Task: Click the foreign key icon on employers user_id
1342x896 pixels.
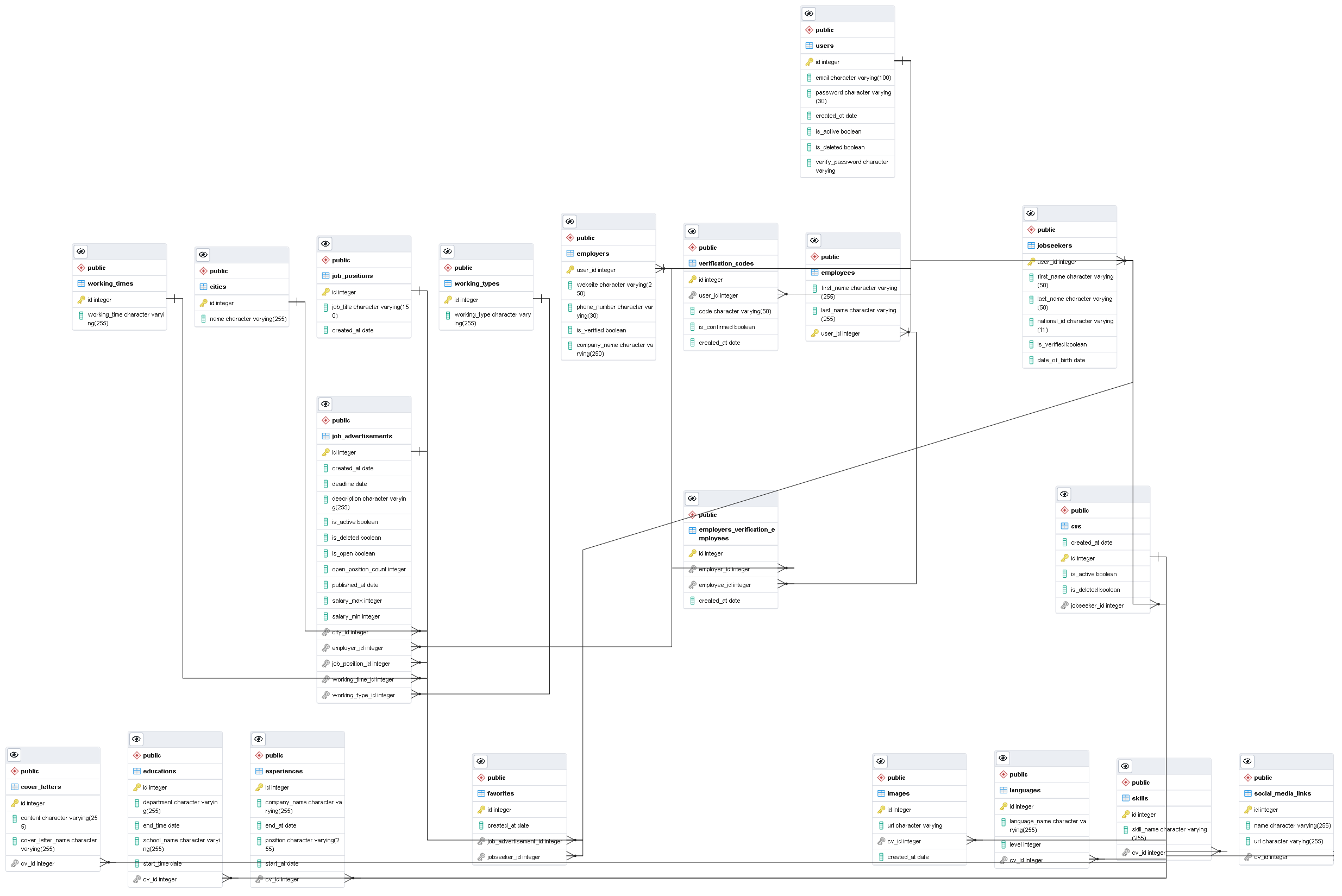Action: pos(570,270)
